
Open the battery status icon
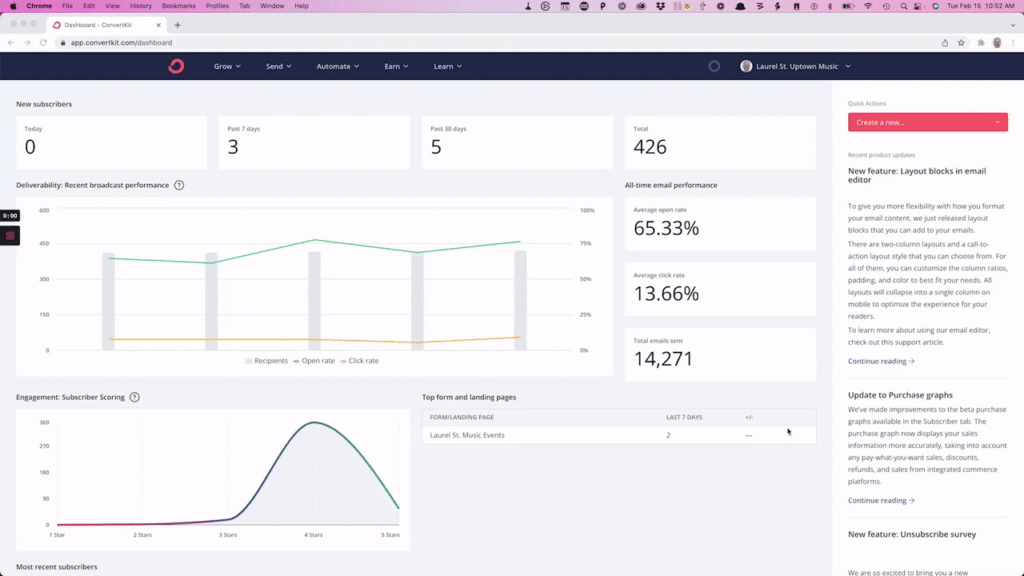[x=848, y=6]
